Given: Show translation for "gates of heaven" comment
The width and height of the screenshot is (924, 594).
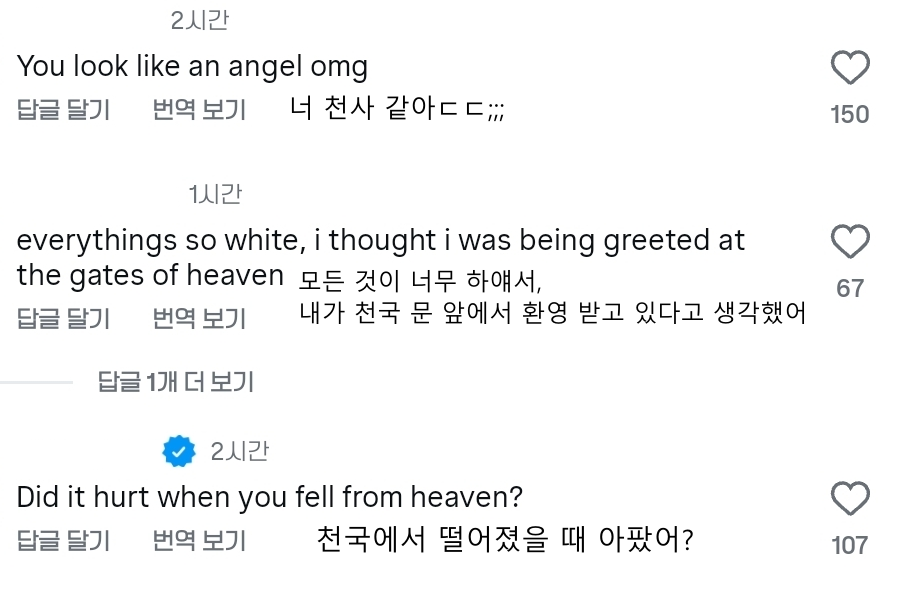Looking at the screenshot, I should (199, 318).
